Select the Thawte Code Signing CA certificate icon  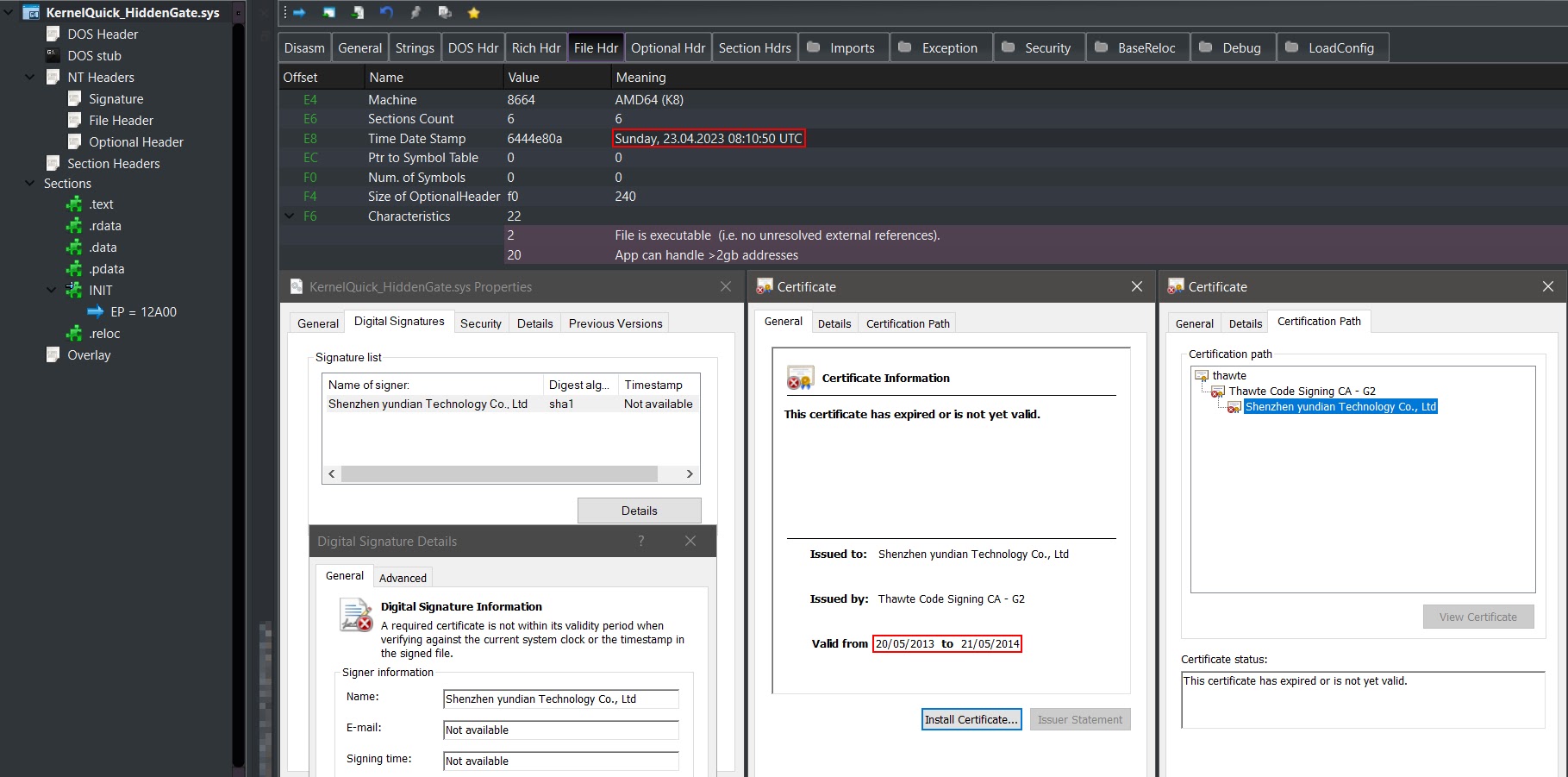point(1217,392)
